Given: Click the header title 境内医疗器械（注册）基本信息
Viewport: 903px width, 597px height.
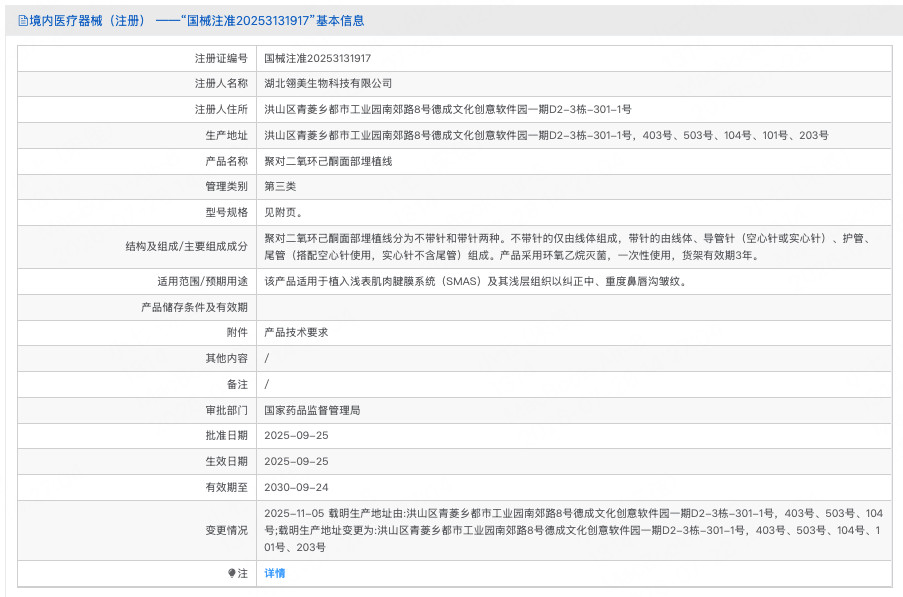Looking at the screenshot, I should pos(197,21).
